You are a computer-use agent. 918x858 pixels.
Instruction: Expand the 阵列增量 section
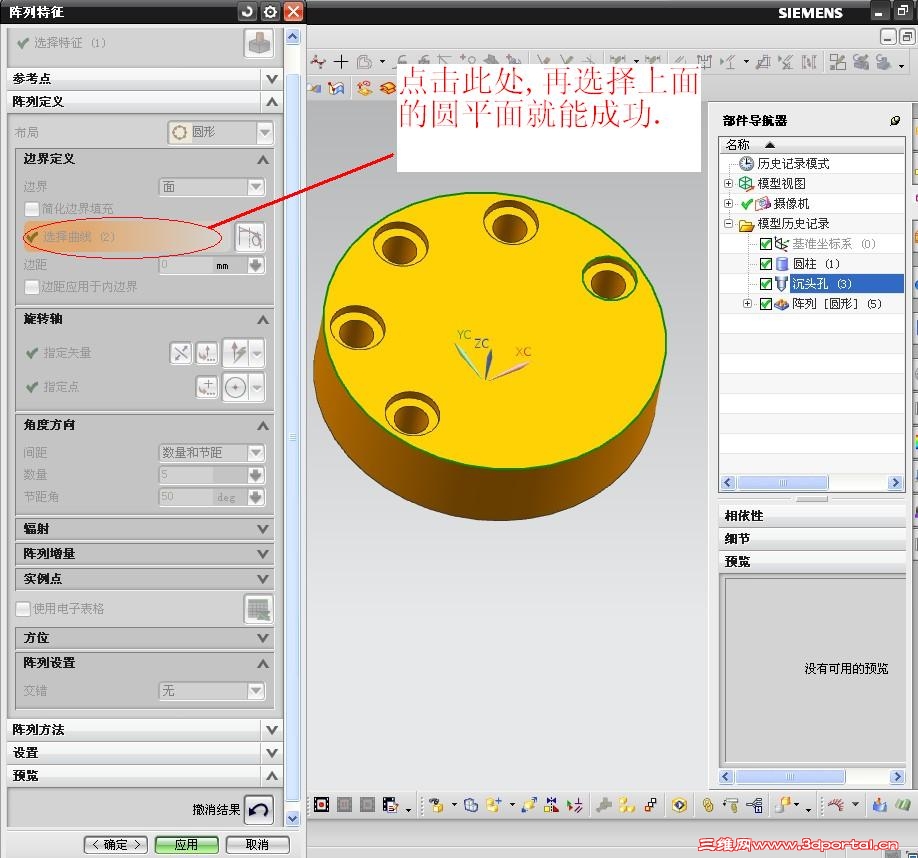tap(145, 554)
